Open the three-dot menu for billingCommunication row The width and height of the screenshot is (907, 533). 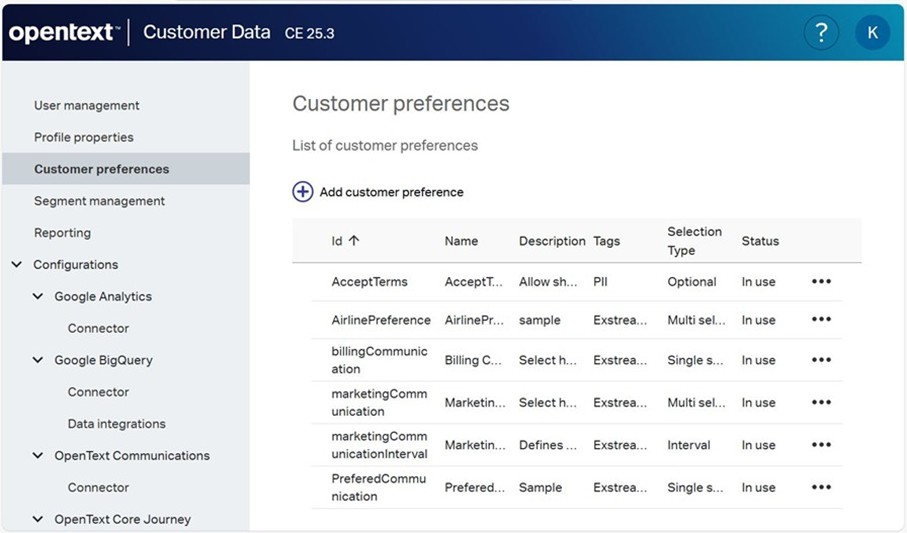coord(821,360)
